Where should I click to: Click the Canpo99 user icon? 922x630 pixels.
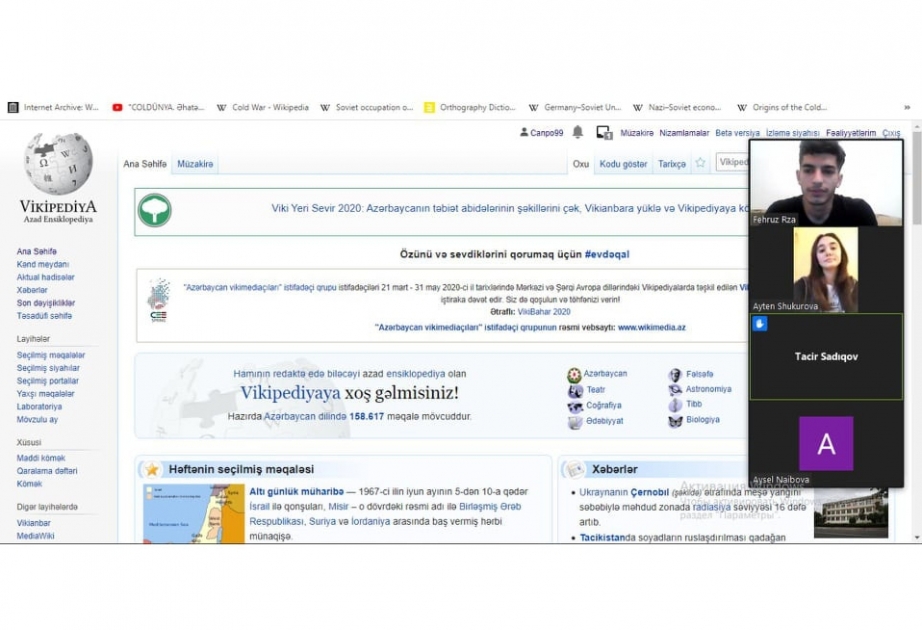524,132
